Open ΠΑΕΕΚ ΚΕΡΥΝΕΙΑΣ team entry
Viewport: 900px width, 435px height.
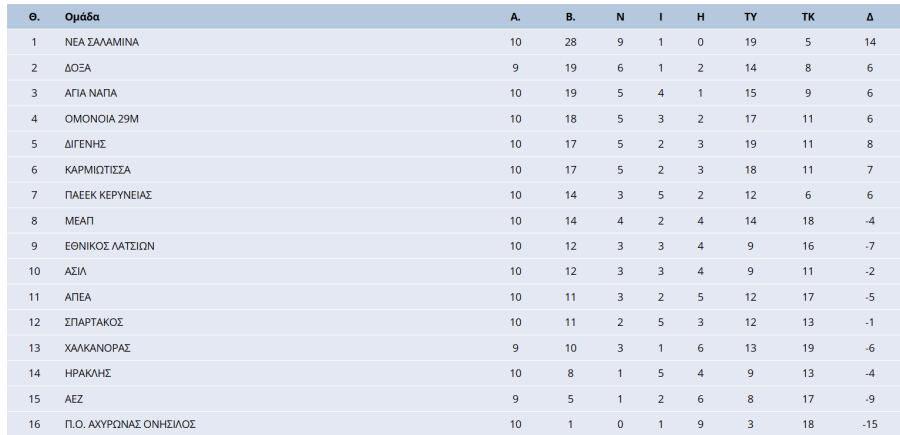point(108,195)
